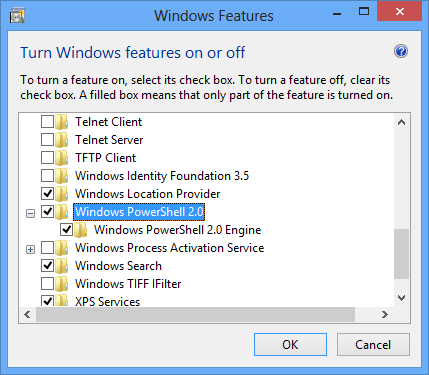Click folder icon beside Windows Location Provider

click(x=62, y=194)
